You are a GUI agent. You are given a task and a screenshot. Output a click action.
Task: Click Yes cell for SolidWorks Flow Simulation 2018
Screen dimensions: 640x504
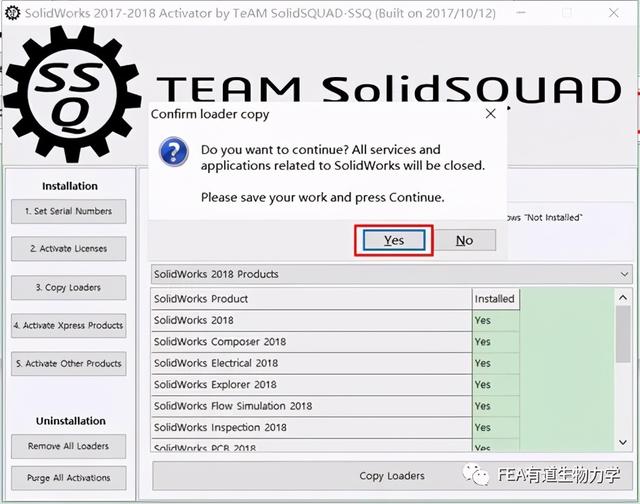tap(496, 406)
